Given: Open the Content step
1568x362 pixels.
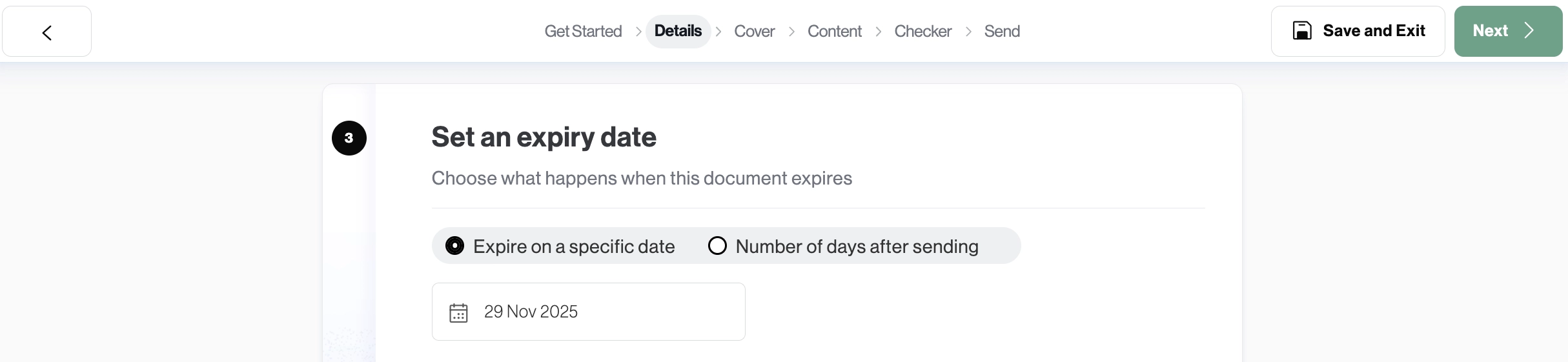Looking at the screenshot, I should click(834, 32).
